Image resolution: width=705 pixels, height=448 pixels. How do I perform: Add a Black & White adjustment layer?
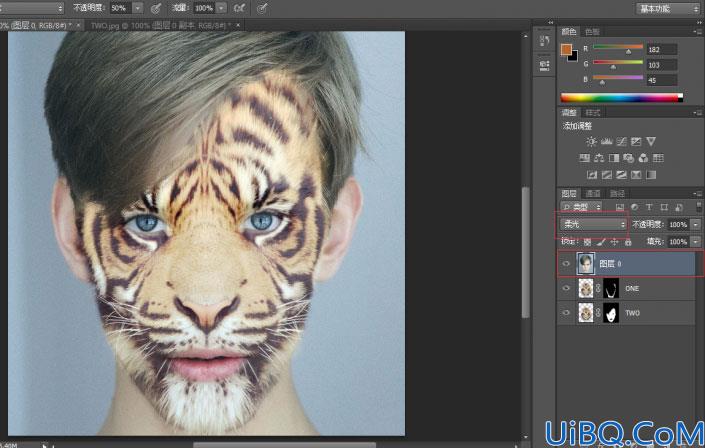point(614,158)
